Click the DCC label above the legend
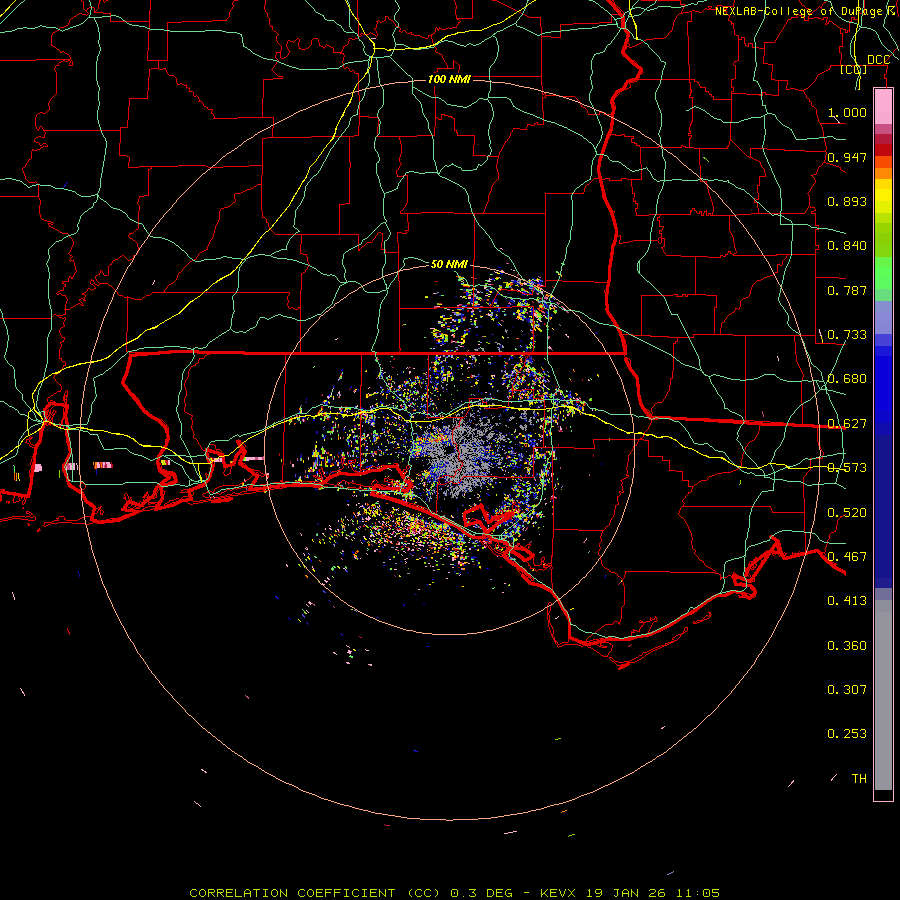The height and width of the screenshot is (900, 900). click(878, 60)
